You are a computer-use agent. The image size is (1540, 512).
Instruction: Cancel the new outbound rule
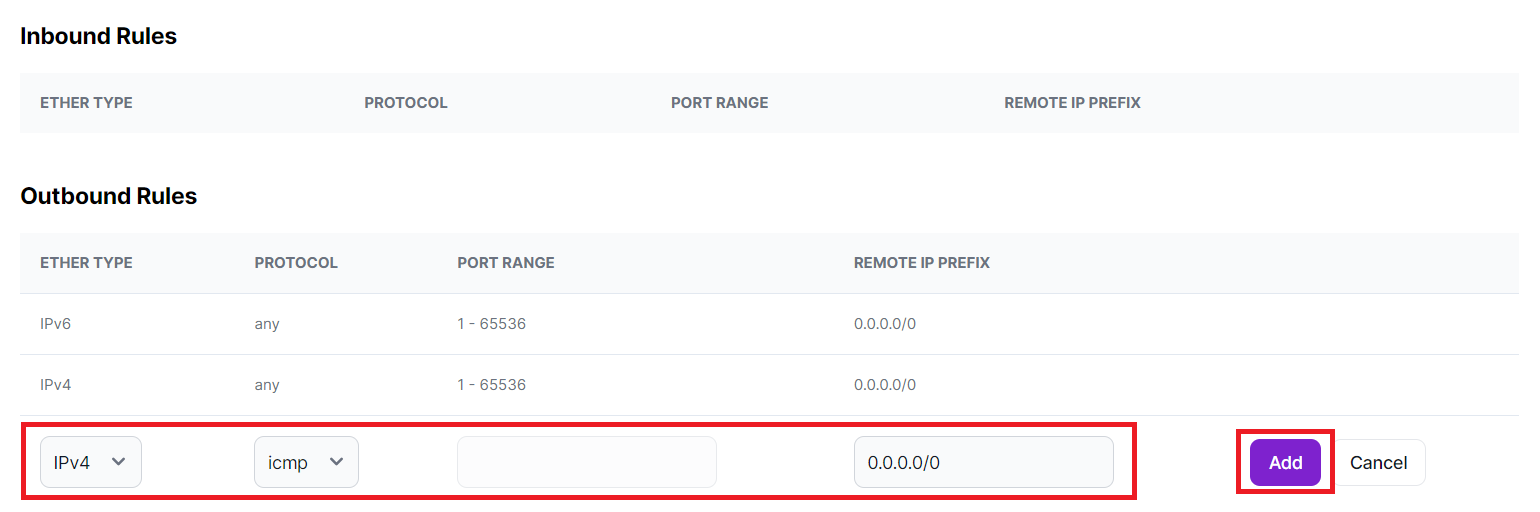1378,463
